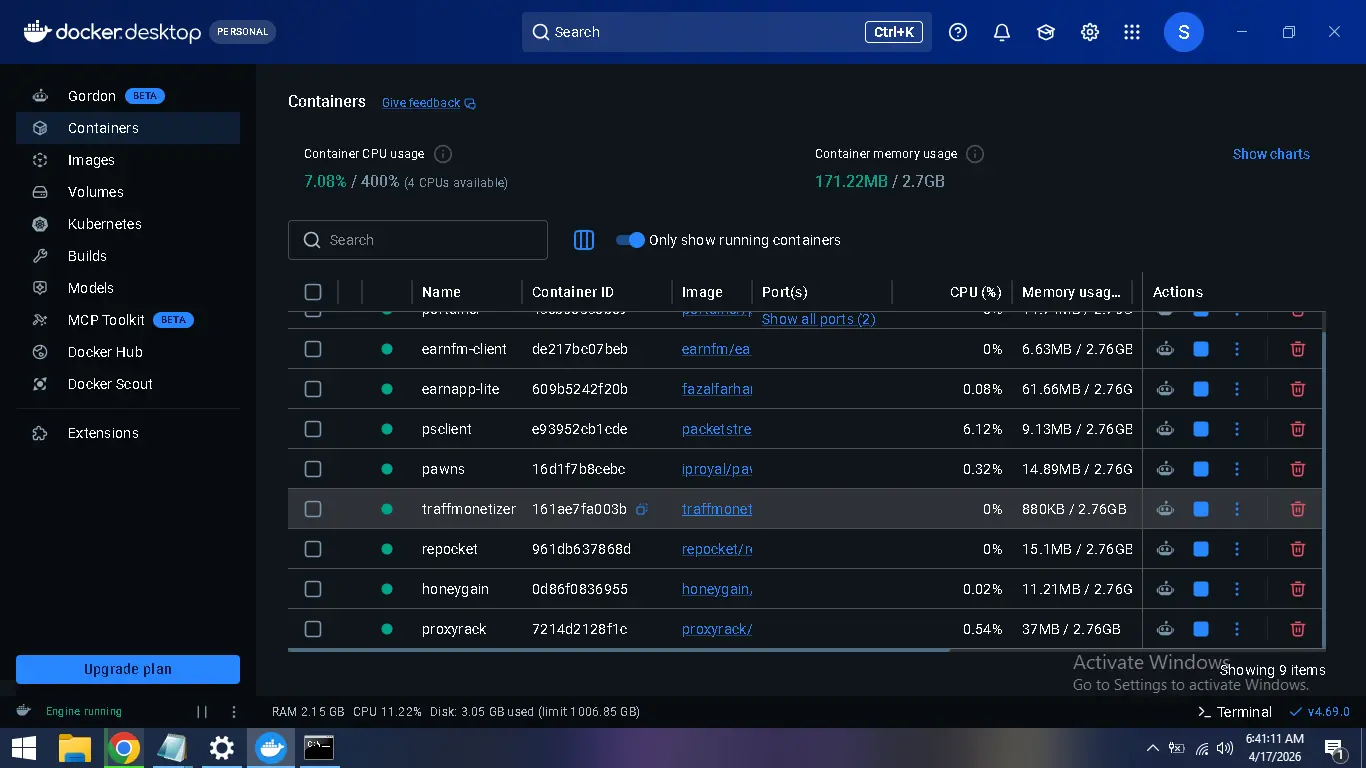The image size is (1366, 768).
Task: Open Docker Desktop settings gear
Action: [1090, 32]
